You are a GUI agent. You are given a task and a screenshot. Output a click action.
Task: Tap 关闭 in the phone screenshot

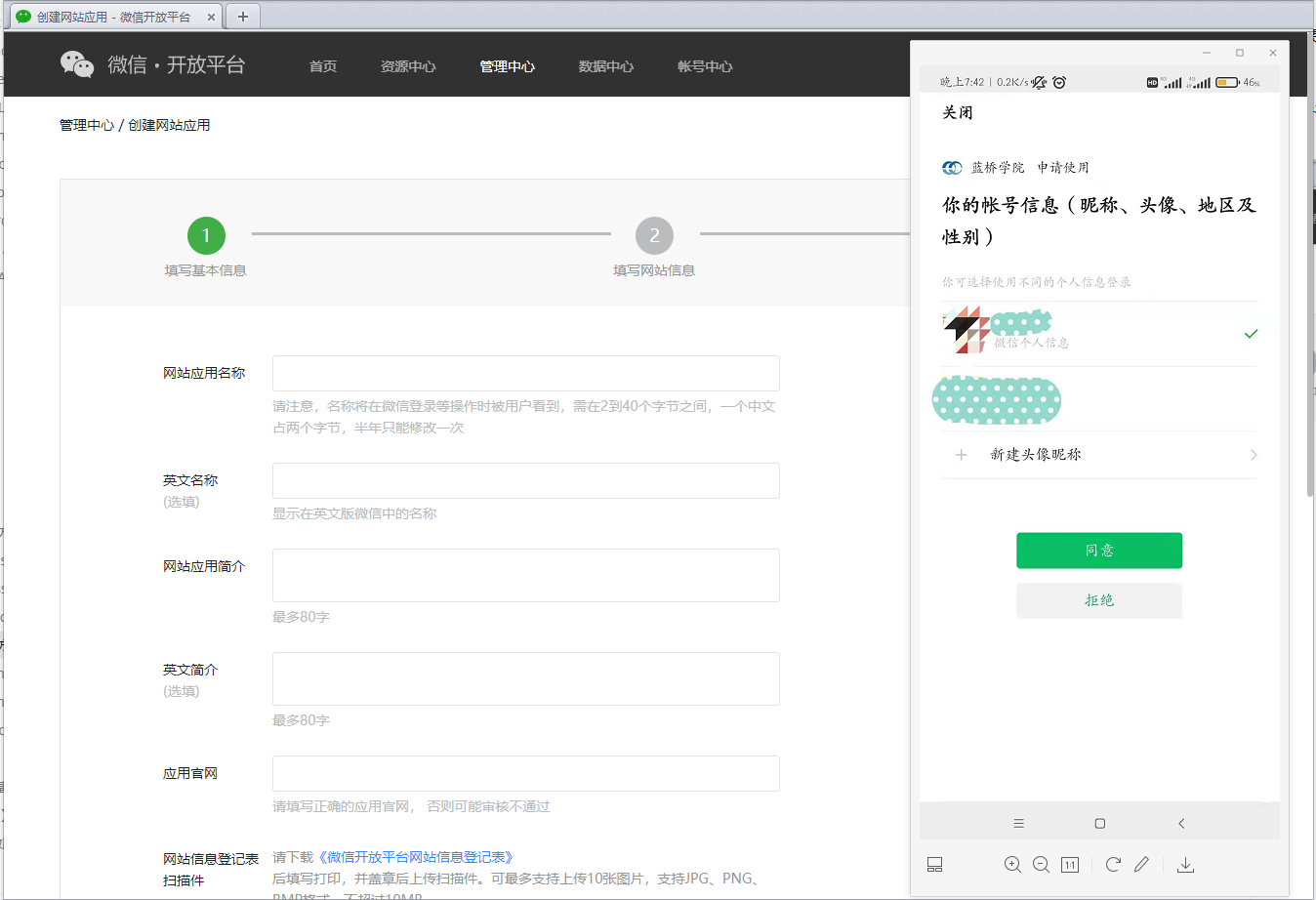point(958,112)
